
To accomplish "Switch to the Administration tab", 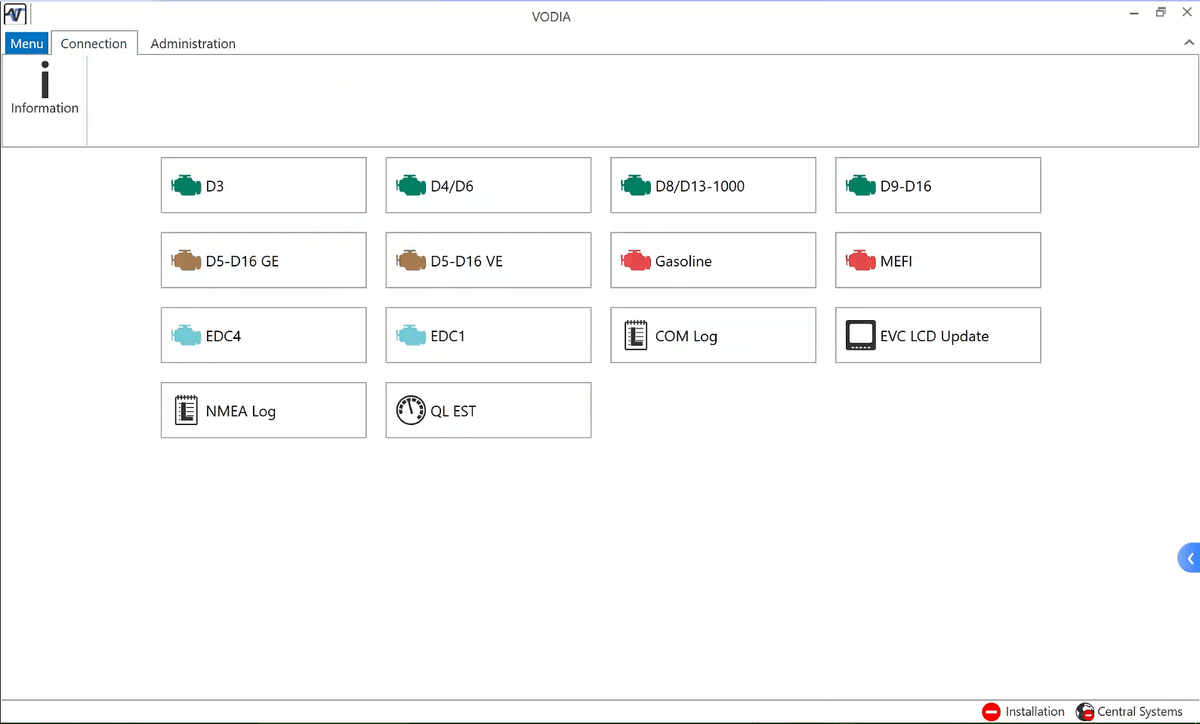I will [193, 44].
